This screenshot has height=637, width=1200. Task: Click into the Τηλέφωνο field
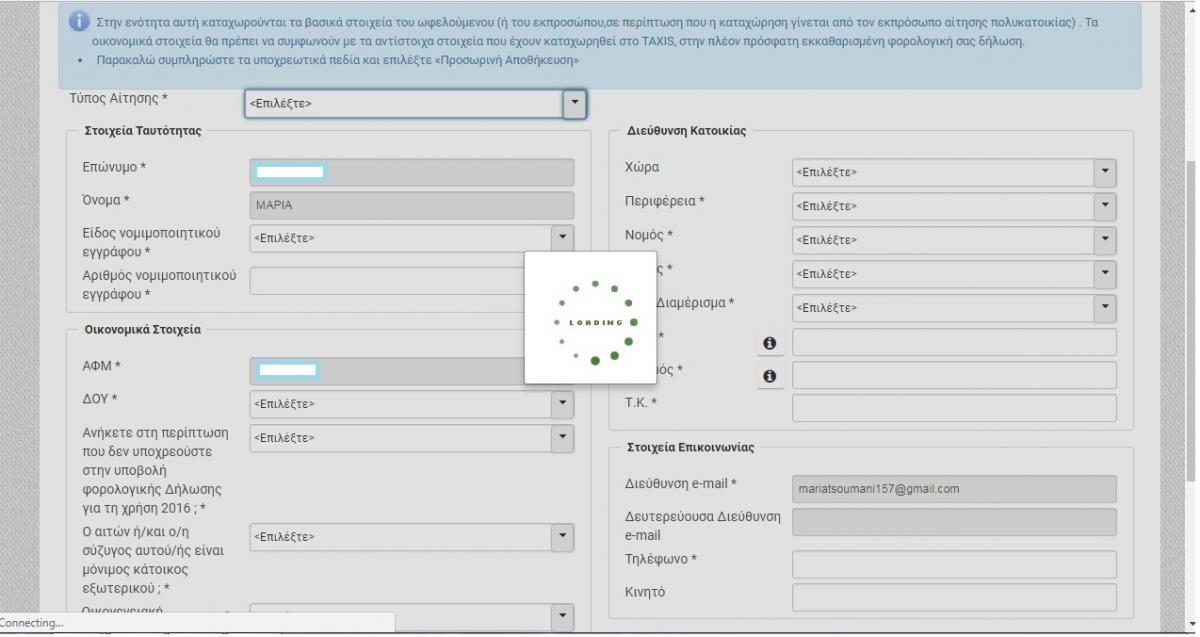[x=954, y=564]
